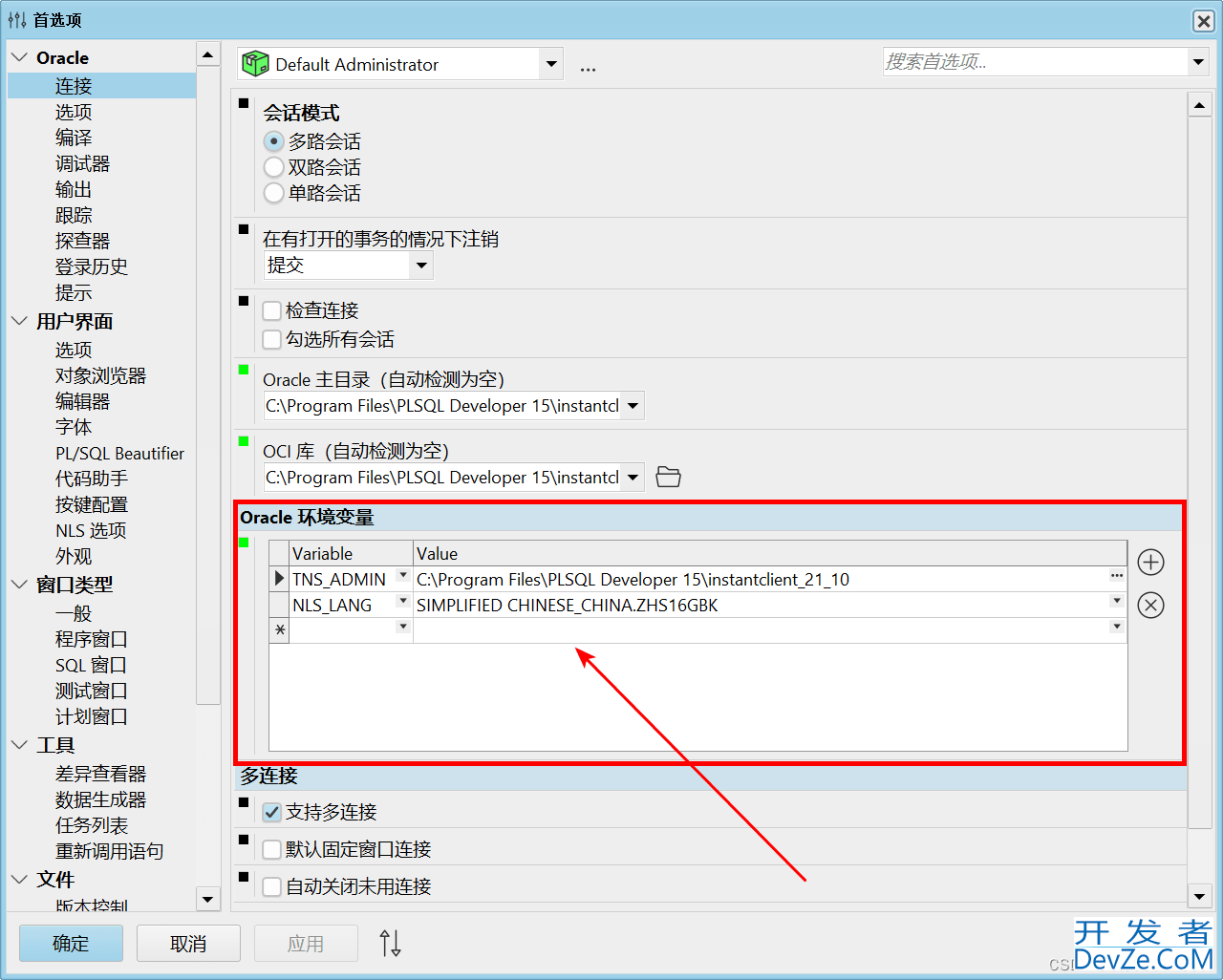This screenshot has width=1223, height=980.
Task: Collapse the 窗口类型 tree section
Action: (19, 584)
